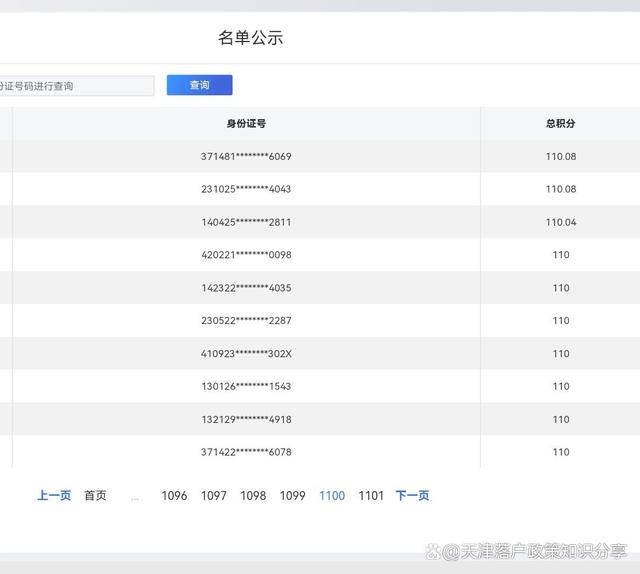Image resolution: width=640 pixels, height=574 pixels.
Task: Select ID 371422*********6078
Action: tap(246, 452)
